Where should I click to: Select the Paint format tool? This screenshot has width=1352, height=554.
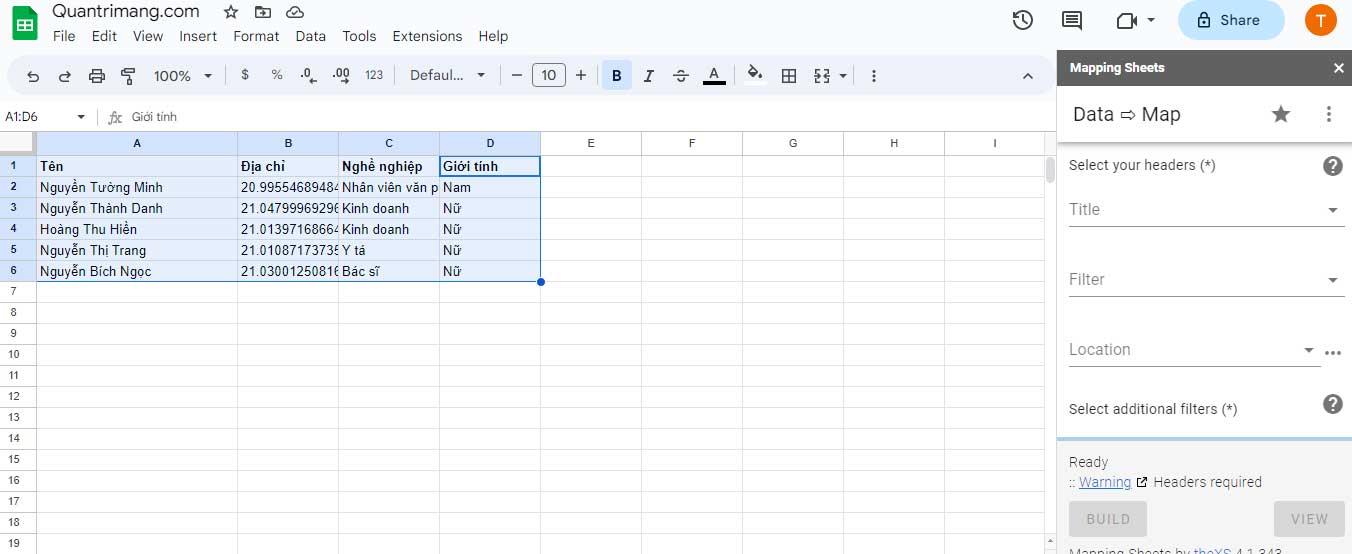(128, 76)
